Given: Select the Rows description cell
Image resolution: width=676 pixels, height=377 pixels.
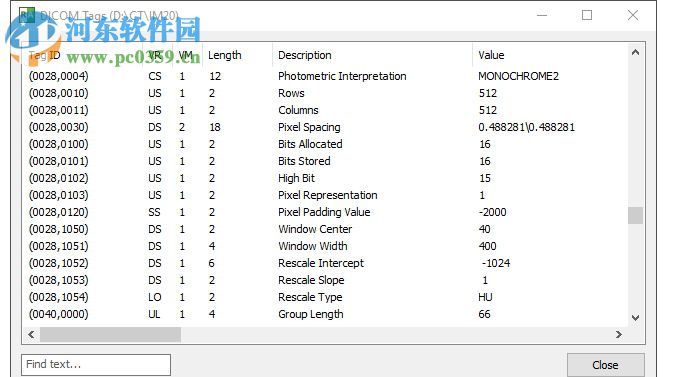Looking at the screenshot, I should 291,93.
